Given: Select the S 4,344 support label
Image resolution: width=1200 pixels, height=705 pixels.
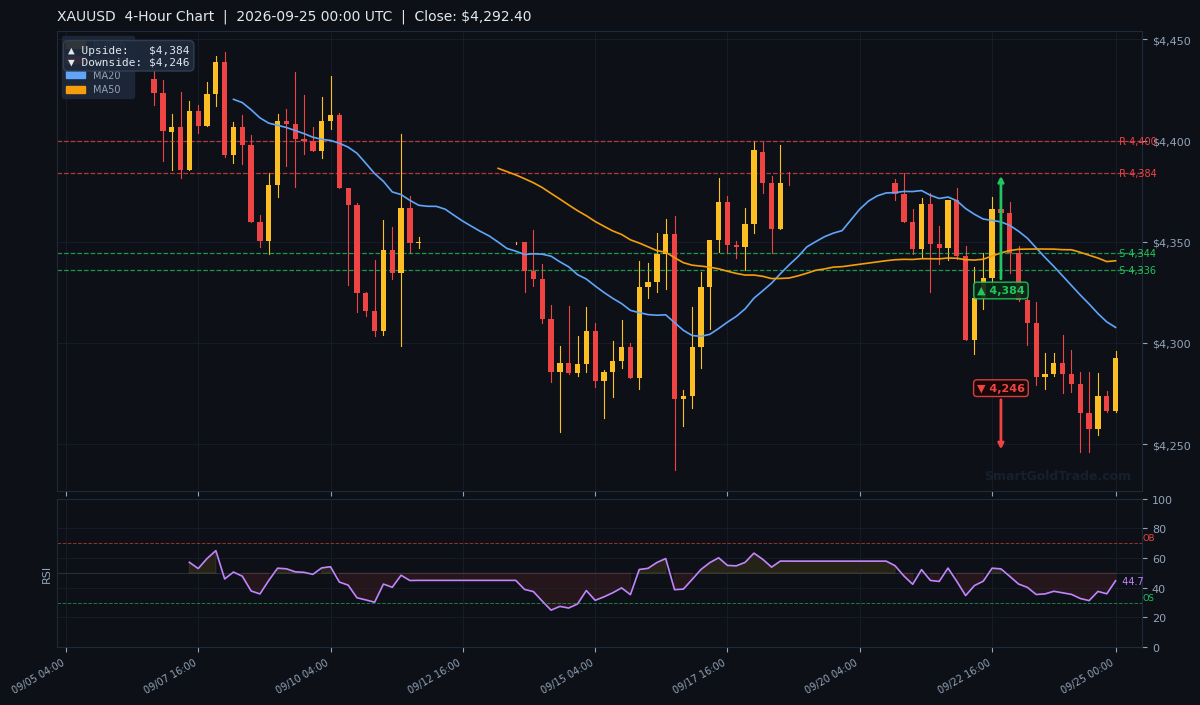Looking at the screenshot, I should [x=1137, y=253].
